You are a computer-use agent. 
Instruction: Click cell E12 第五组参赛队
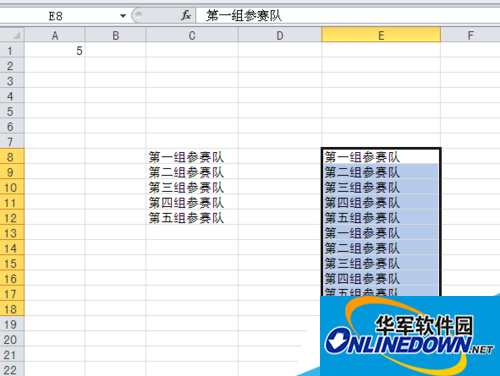381,218
